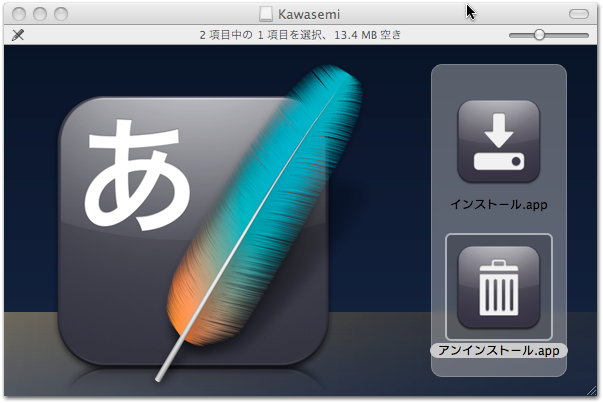The width and height of the screenshot is (603, 403).
Task: Click the Kawasemi volume proxy icon
Action: (x=266, y=14)
